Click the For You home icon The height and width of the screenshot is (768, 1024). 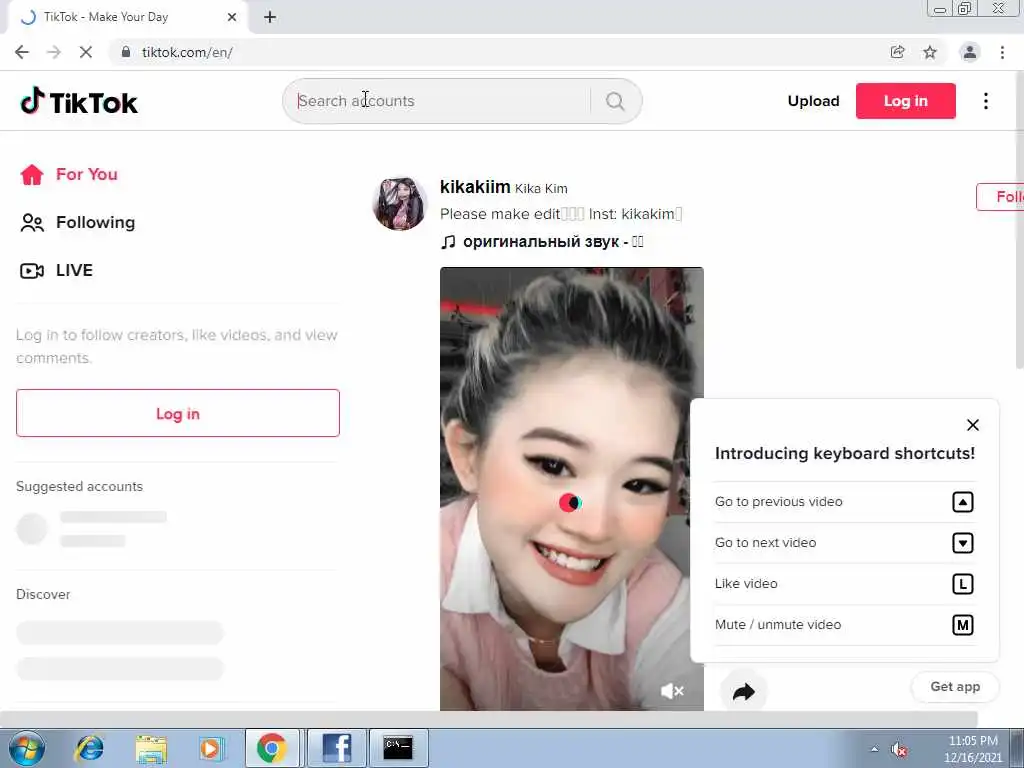[x=31, y=174]
